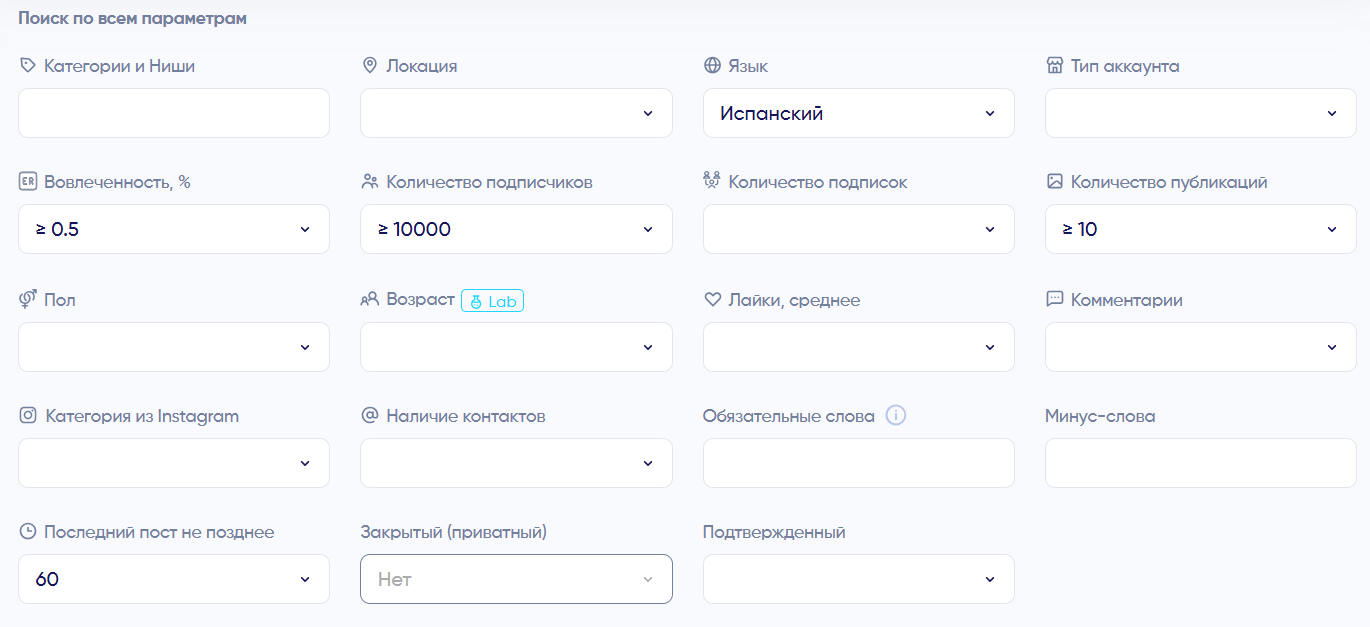
Task: Open the Закрытый (приватный) dropdown showing Нет
Action: click(x=515, y=579)
